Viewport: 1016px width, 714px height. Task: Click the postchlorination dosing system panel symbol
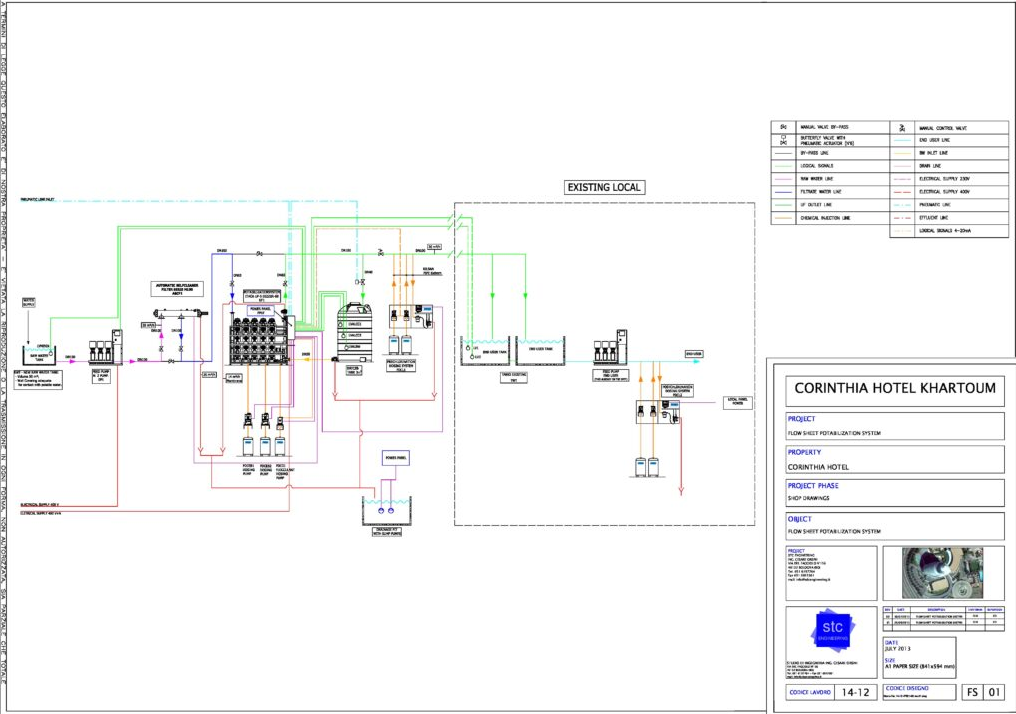click(x=658, y=412)
